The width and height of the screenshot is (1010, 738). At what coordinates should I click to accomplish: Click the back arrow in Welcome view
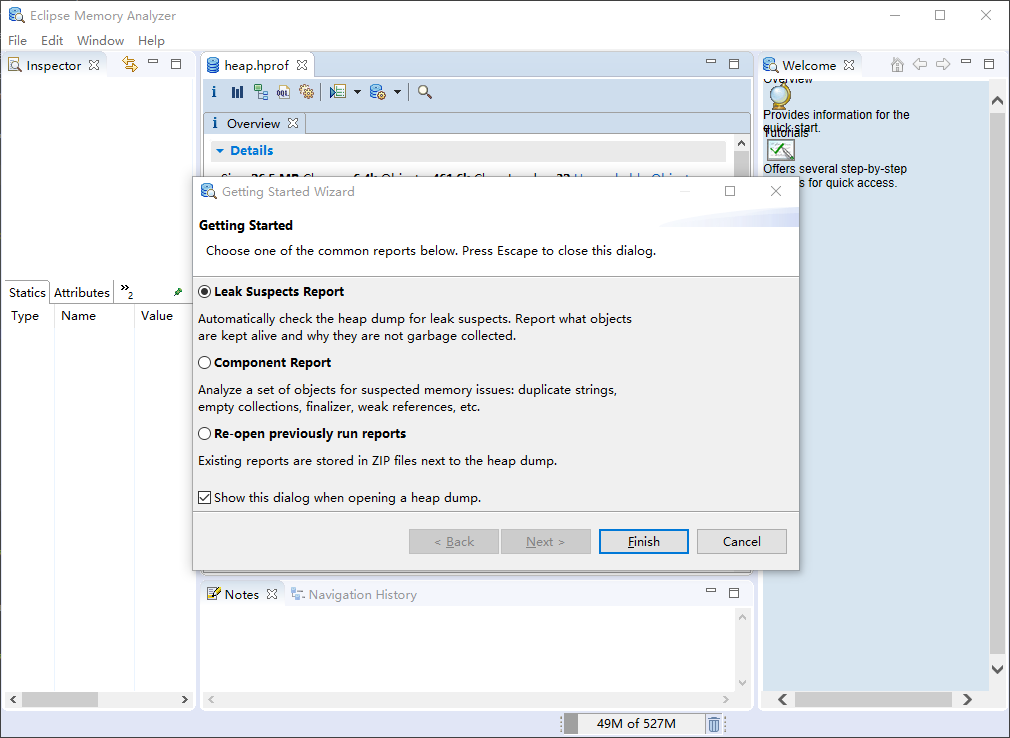click(x=920, y=64)
